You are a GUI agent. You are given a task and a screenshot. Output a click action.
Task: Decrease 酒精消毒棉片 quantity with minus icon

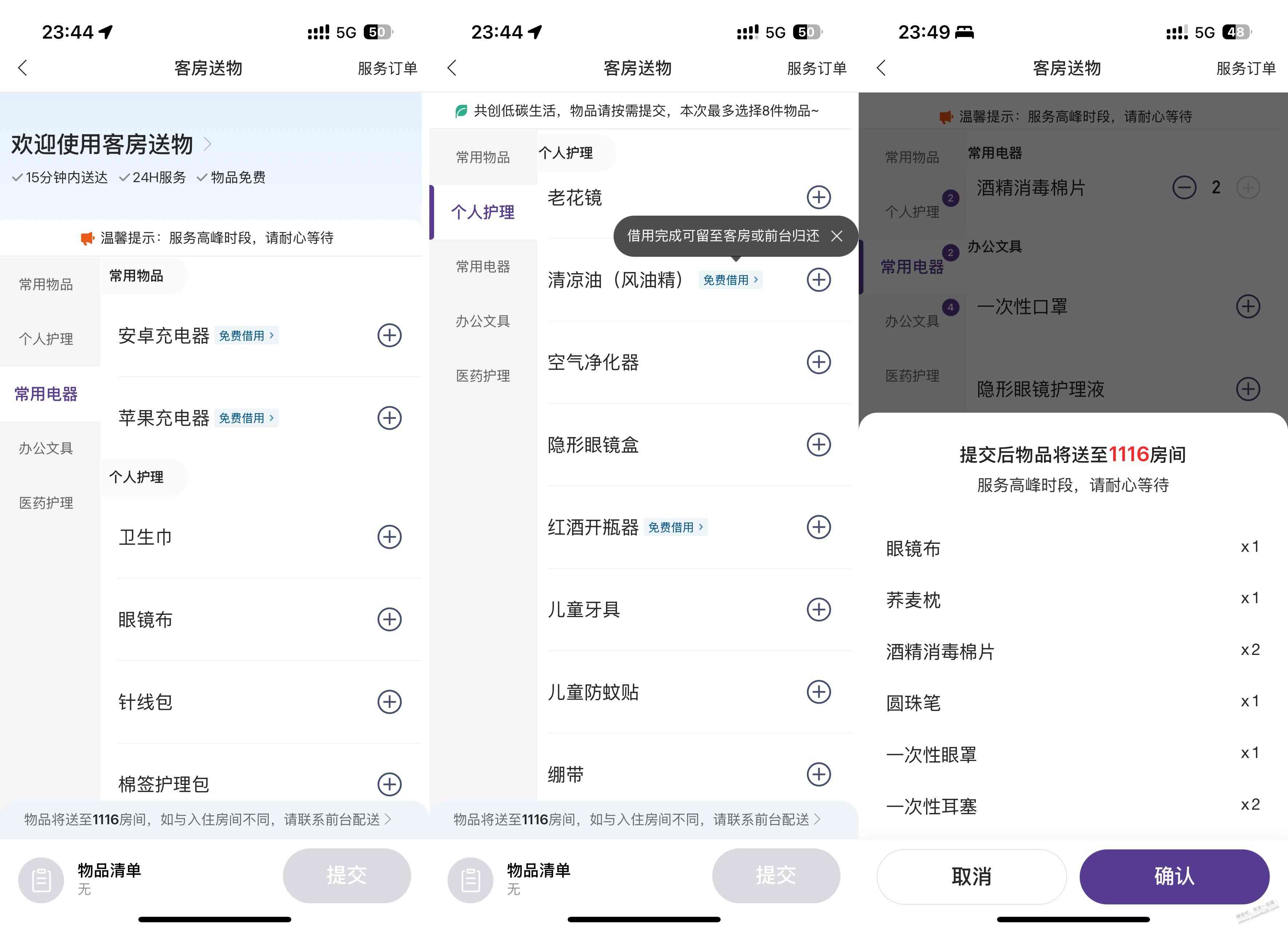1184,188
